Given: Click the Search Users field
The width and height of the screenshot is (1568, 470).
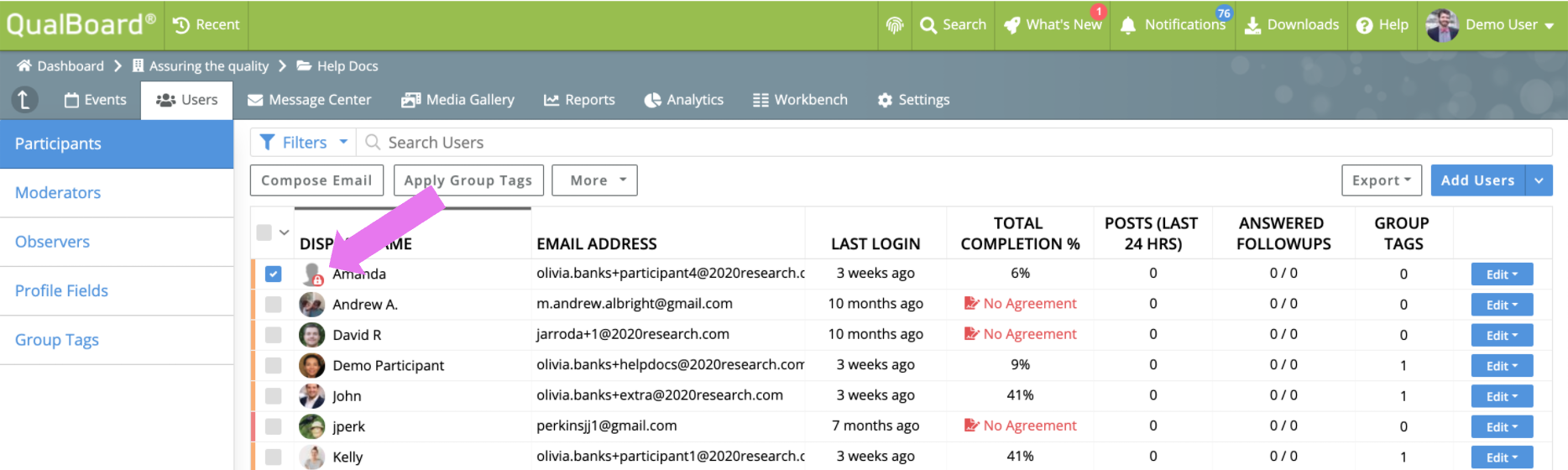Looking at the screenshot, I should point(954,143).
